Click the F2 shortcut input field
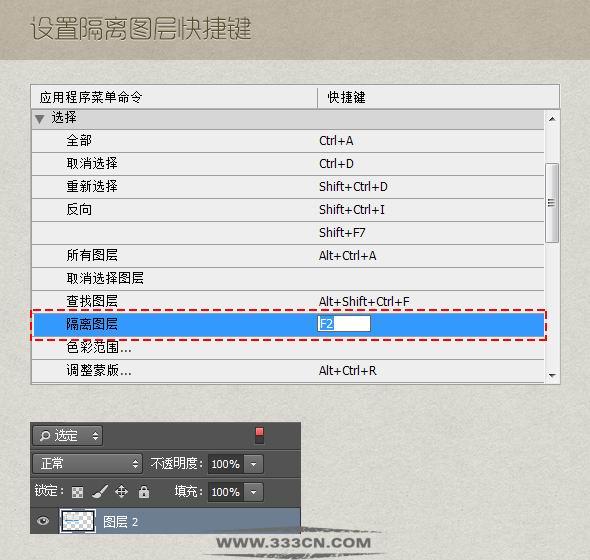The width and height of the screenshot is (590, 560). click(x=344, y=324)
